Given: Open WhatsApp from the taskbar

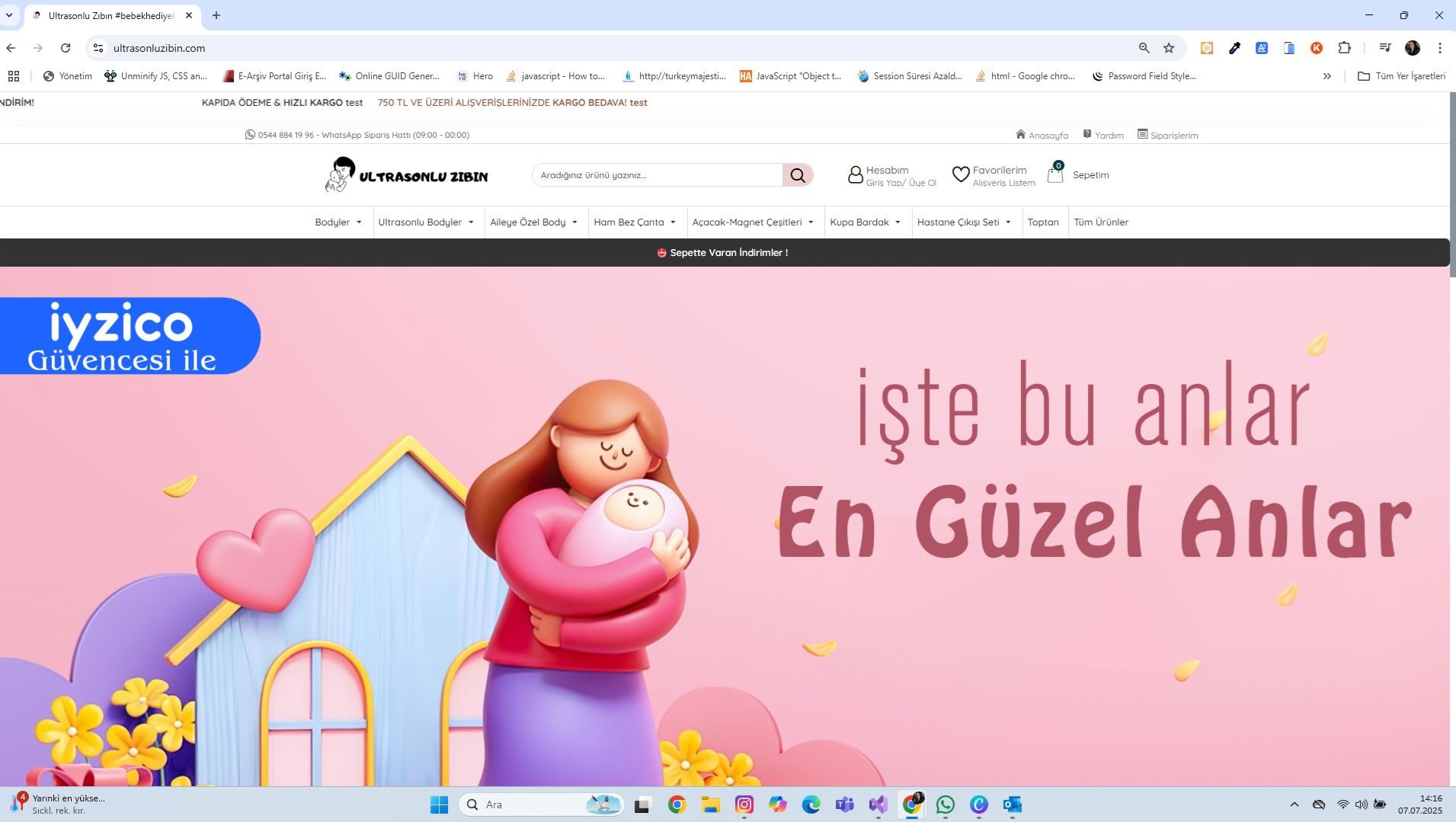Looking at the screenshot, I should 946,804.
